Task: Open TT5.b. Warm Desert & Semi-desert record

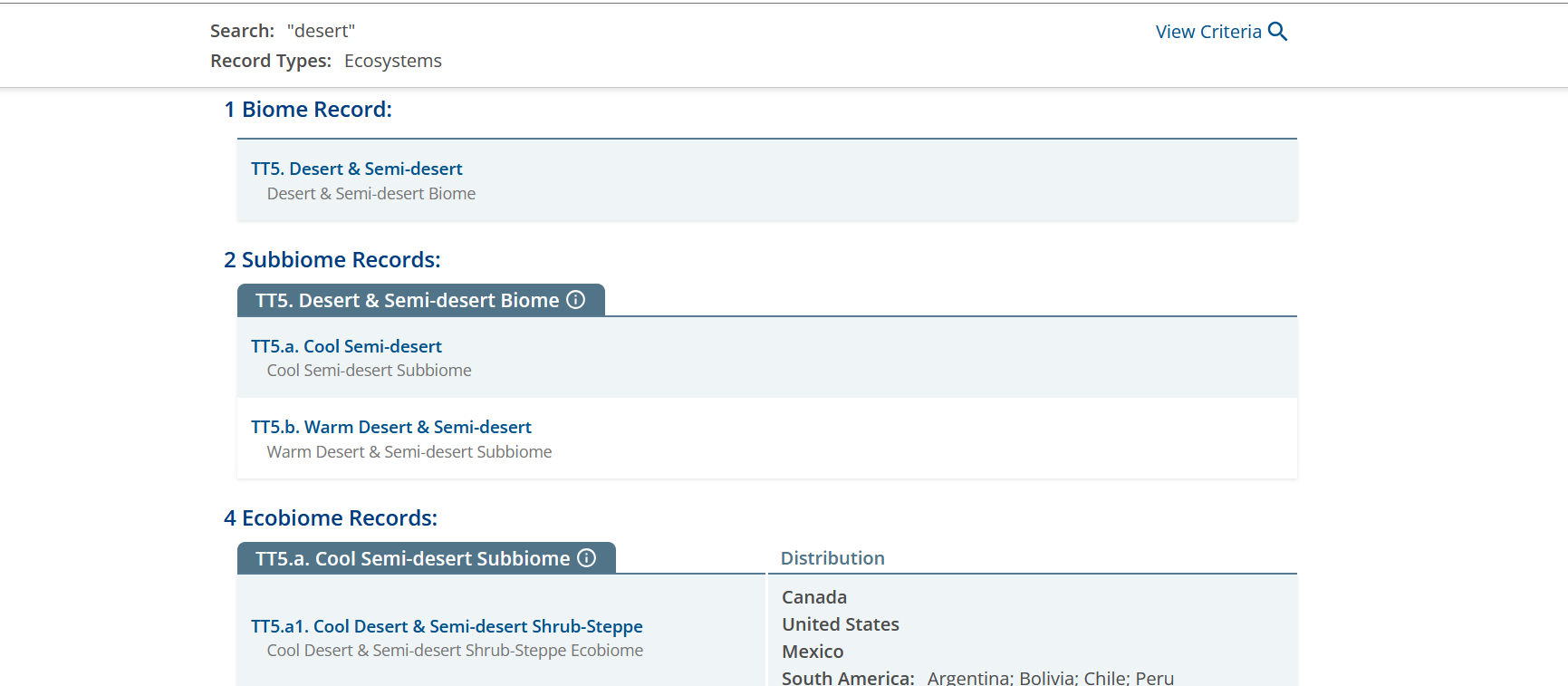Action: 390,427
